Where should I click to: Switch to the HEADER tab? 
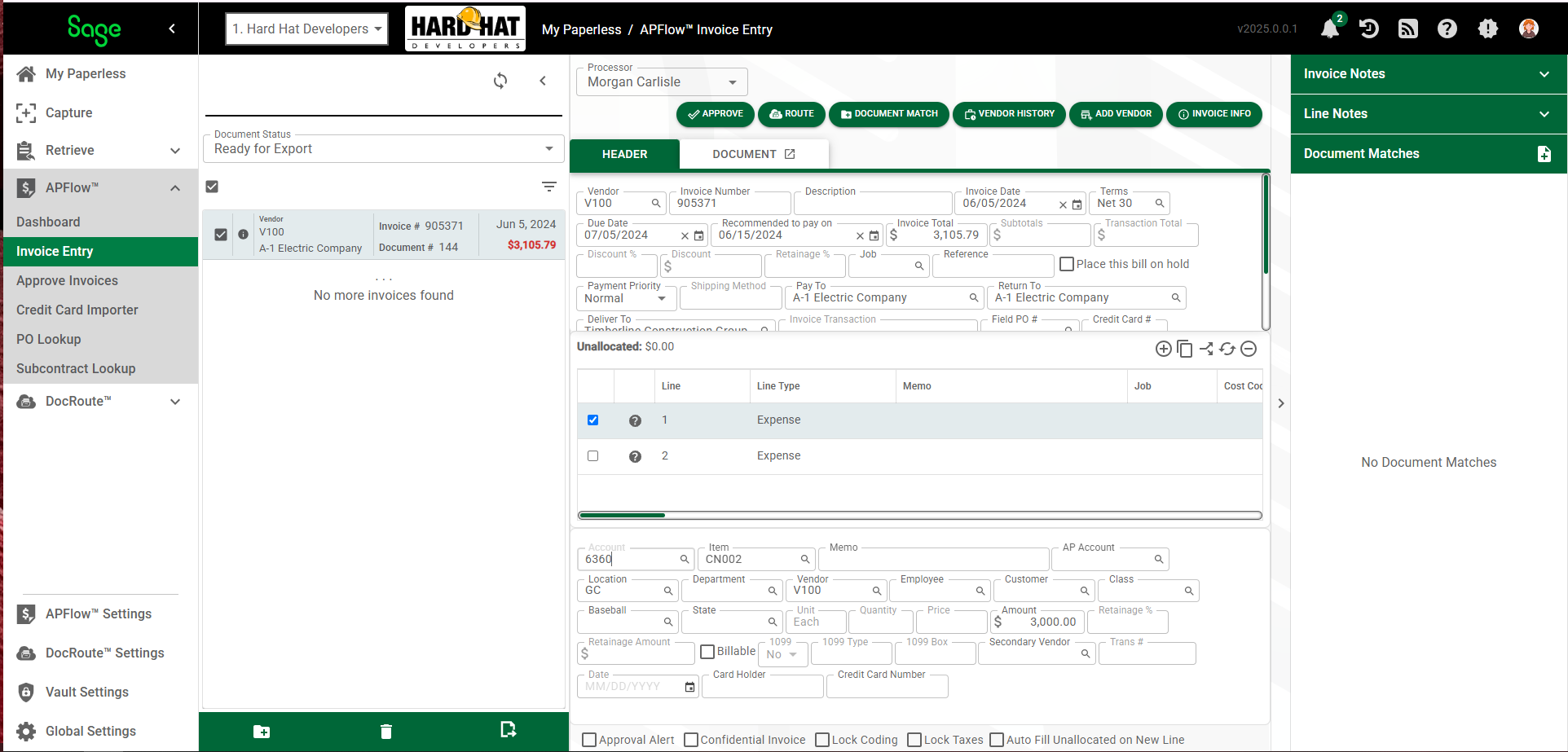624,154
